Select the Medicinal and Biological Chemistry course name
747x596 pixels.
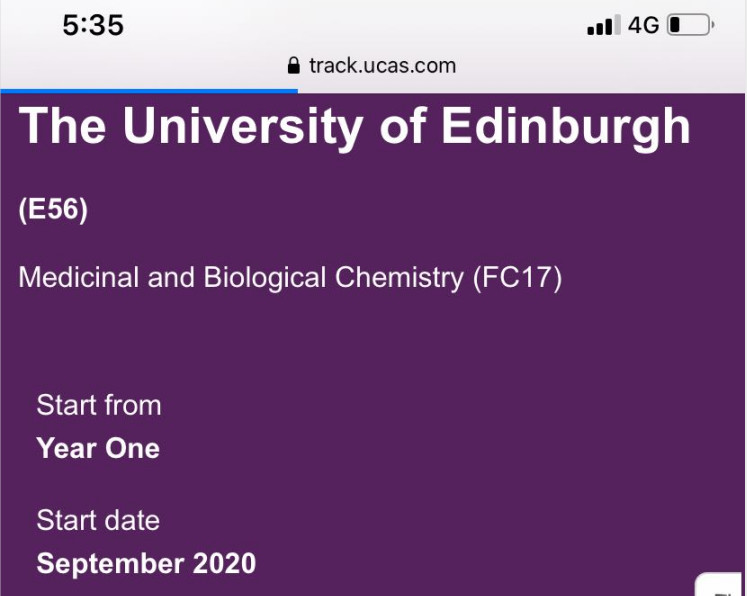[x=243, y=278]
